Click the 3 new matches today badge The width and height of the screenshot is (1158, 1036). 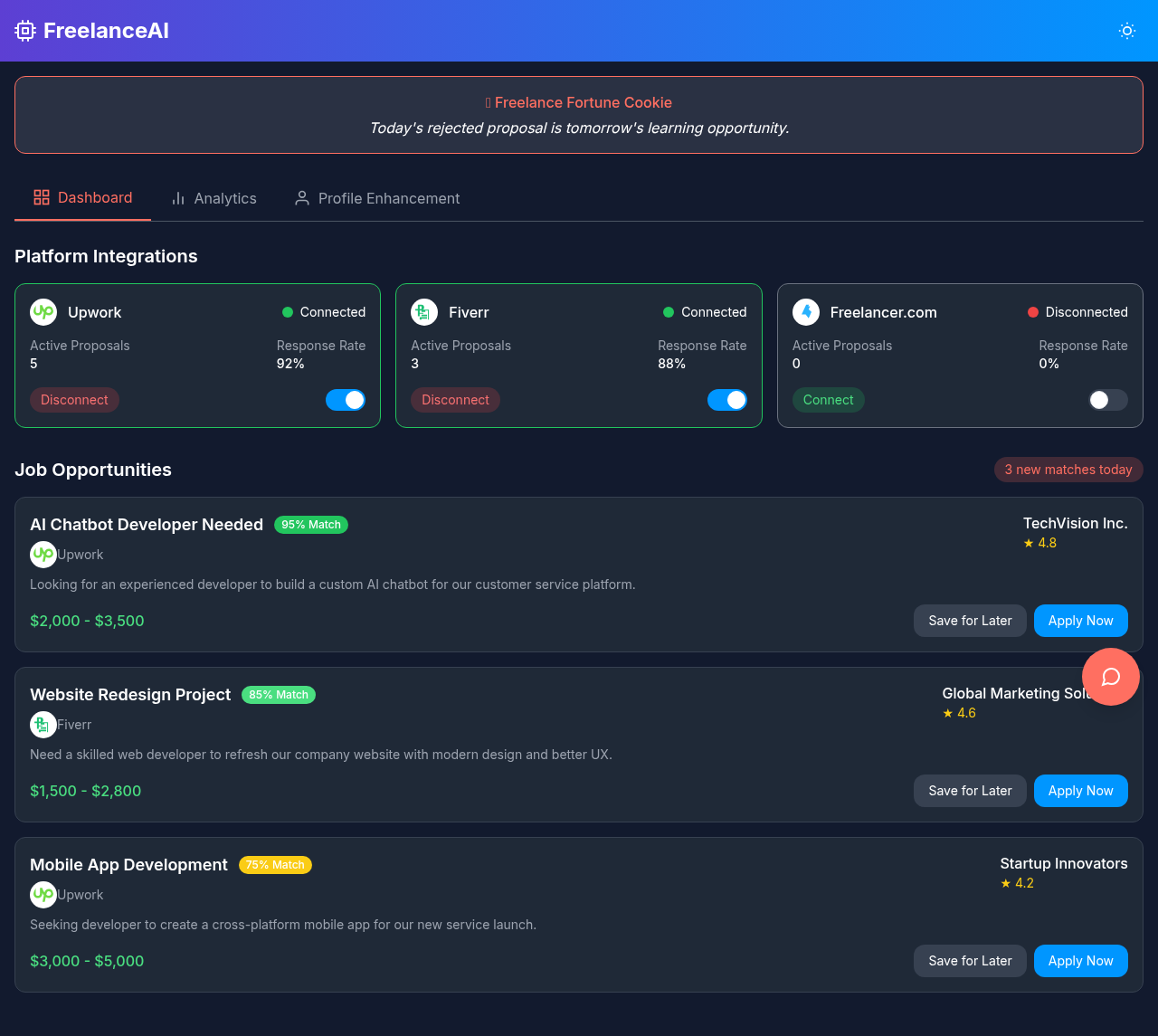[x=1068, y=469]
